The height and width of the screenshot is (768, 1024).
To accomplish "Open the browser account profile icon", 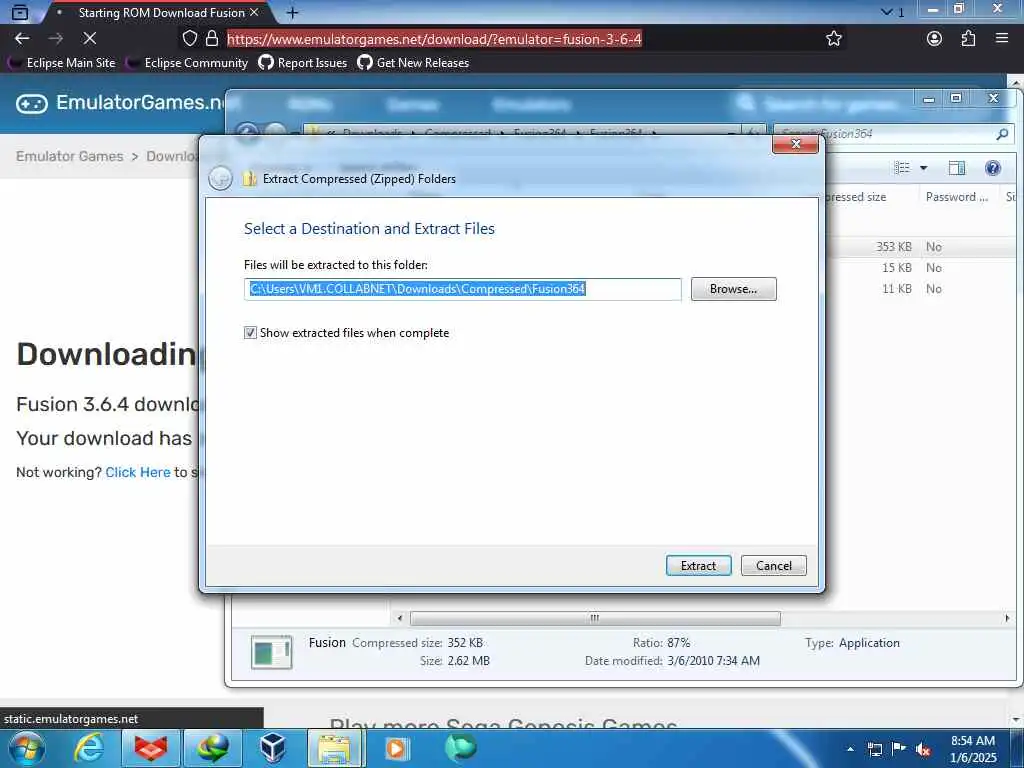I will point(935,39).
